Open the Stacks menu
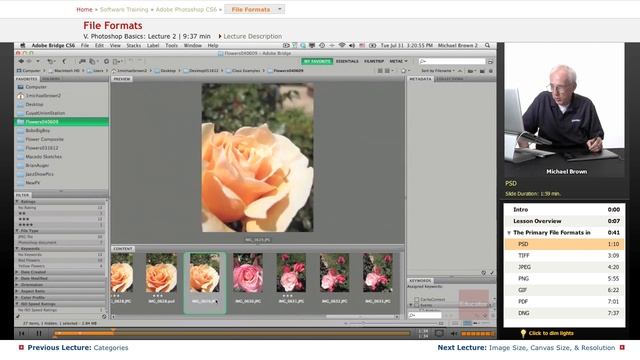640x360 pixels. tap(133, 46)
